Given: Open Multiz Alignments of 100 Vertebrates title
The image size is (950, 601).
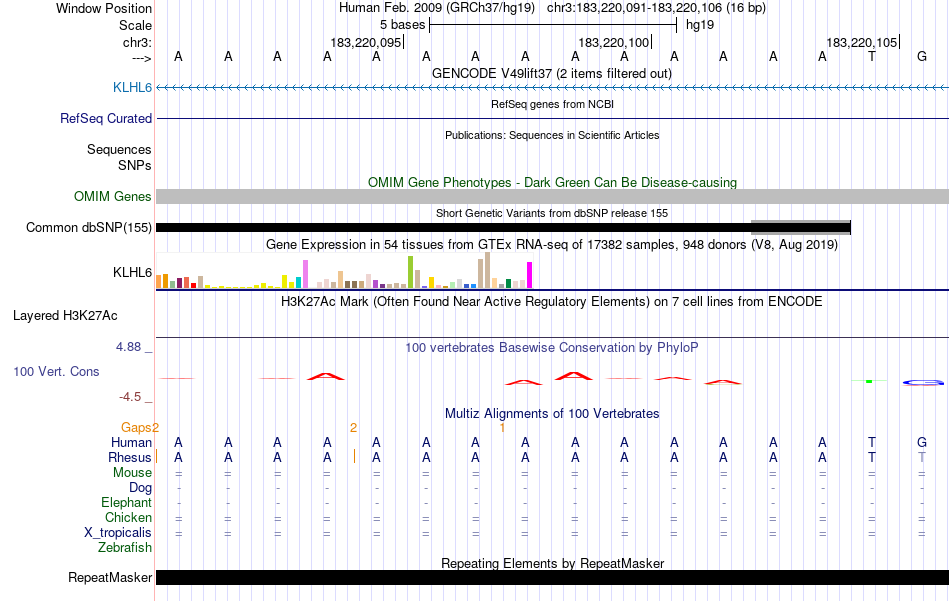Looking at the screenshot, I should tap(552, 414).
